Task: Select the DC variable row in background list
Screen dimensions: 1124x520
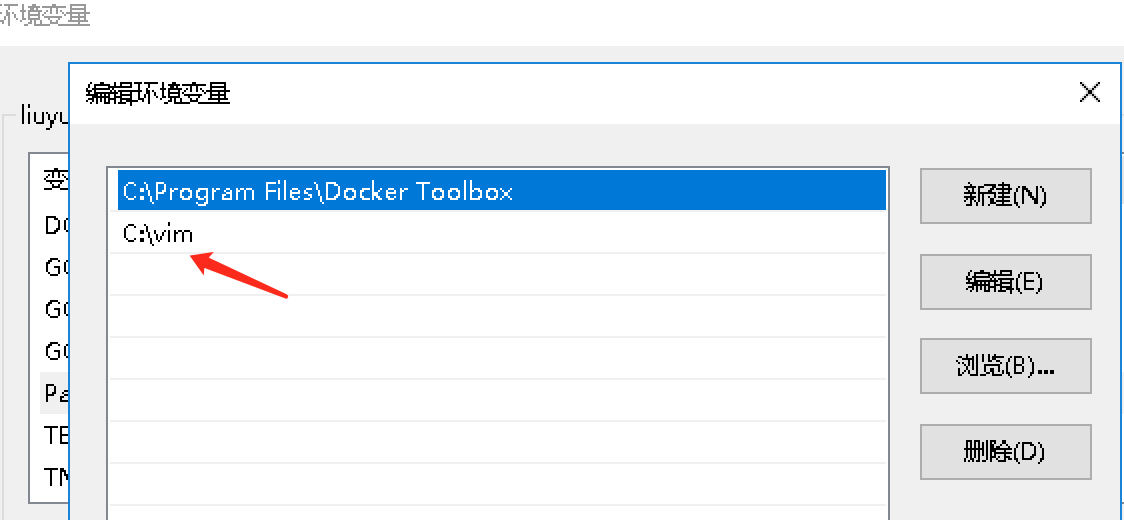Action: [x=56, y=225]
